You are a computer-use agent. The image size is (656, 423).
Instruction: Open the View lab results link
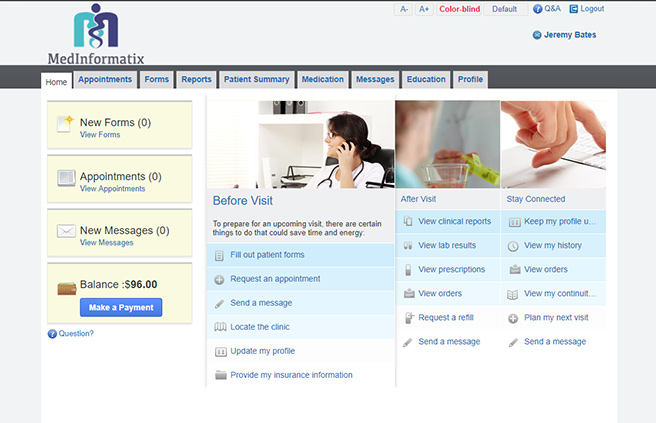click(x=447, y=246)
